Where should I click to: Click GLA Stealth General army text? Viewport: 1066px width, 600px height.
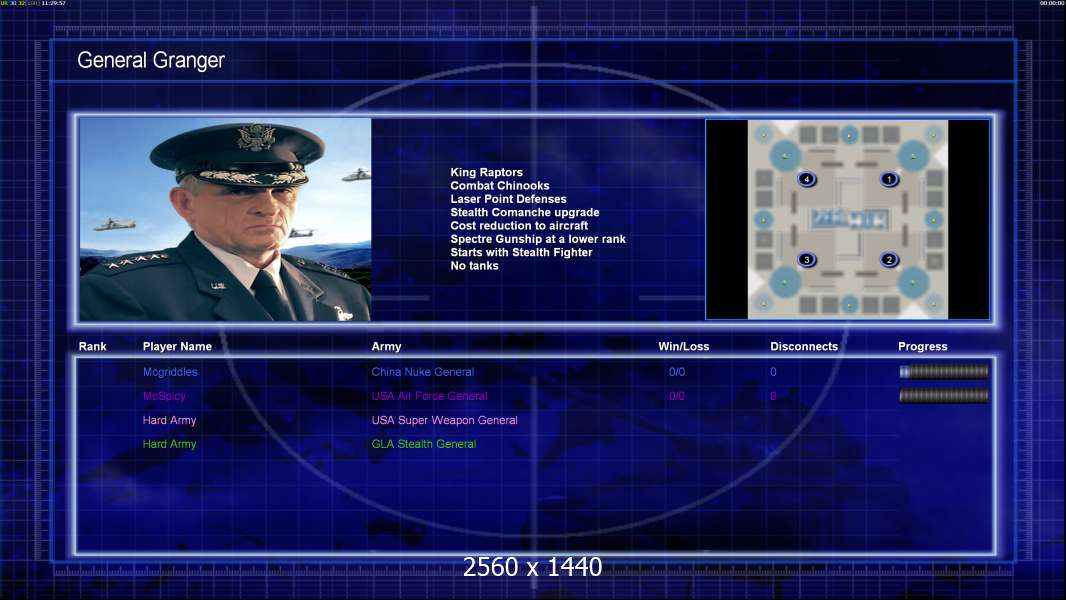click(424, 444)
